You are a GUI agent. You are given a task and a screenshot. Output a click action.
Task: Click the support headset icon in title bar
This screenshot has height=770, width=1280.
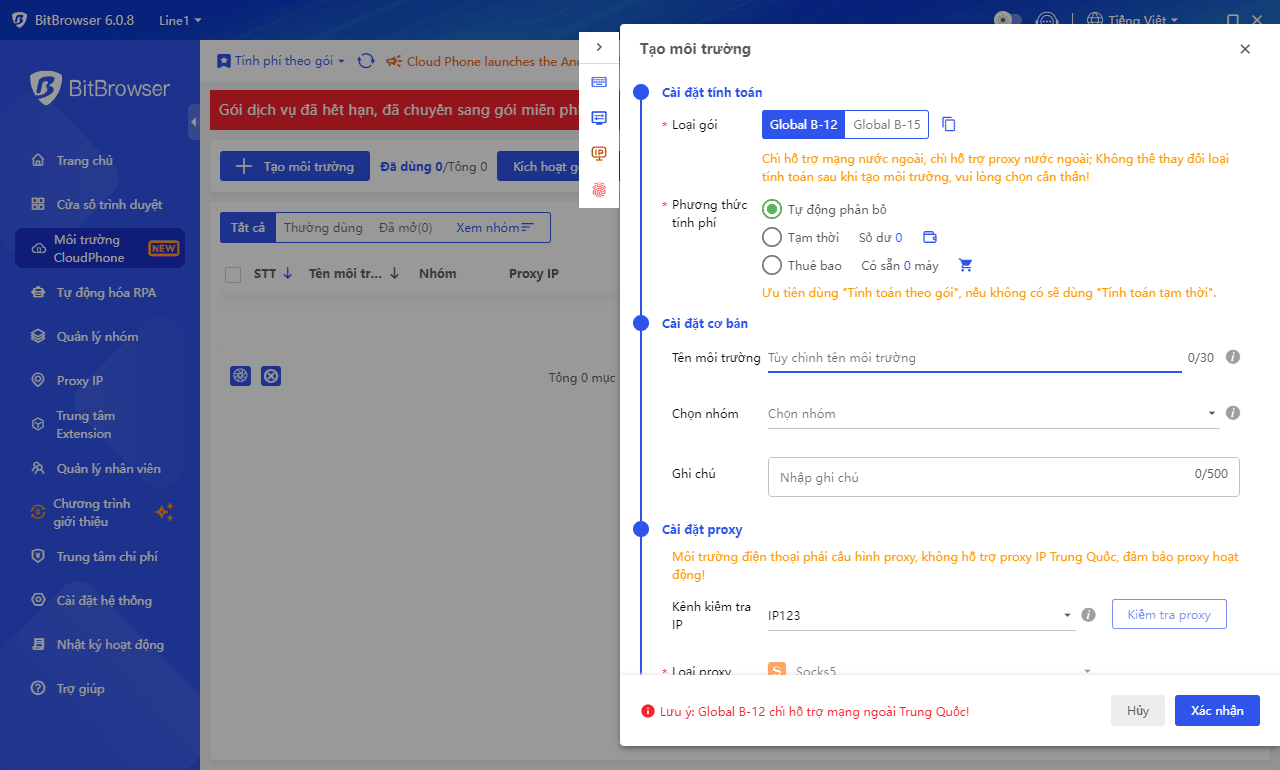[1047, 20]
